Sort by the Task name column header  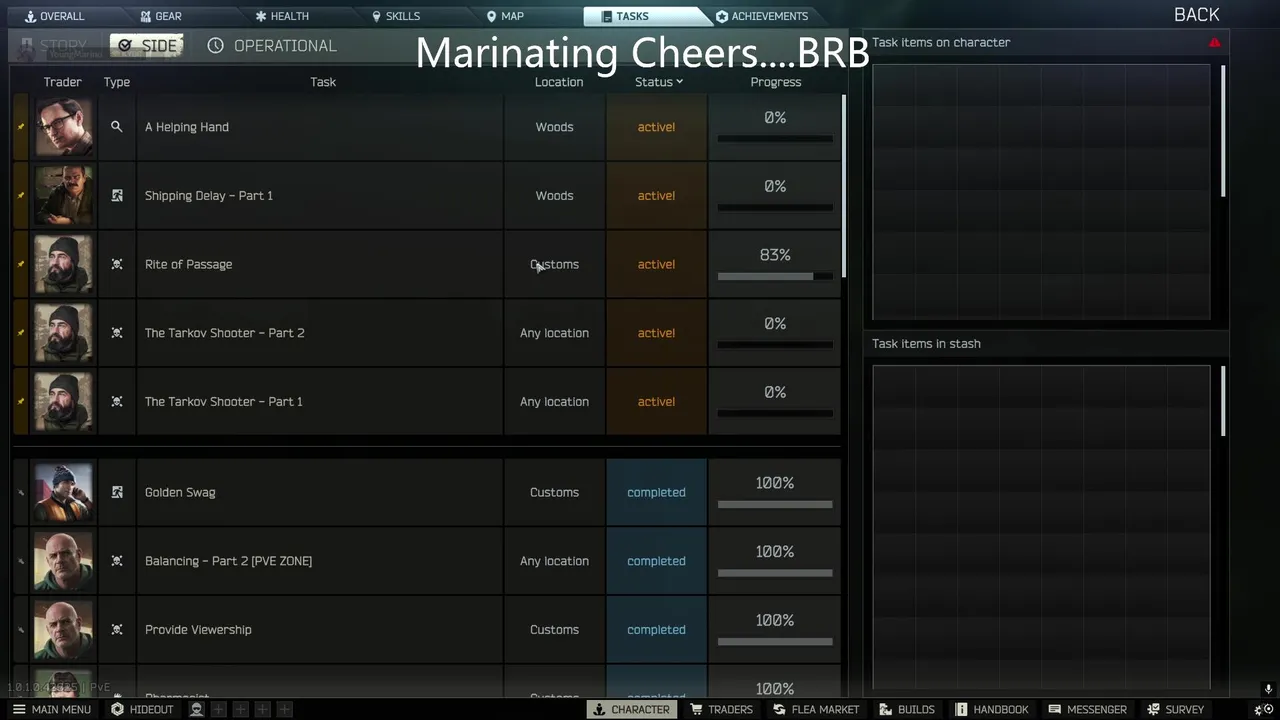pos(322,82)
